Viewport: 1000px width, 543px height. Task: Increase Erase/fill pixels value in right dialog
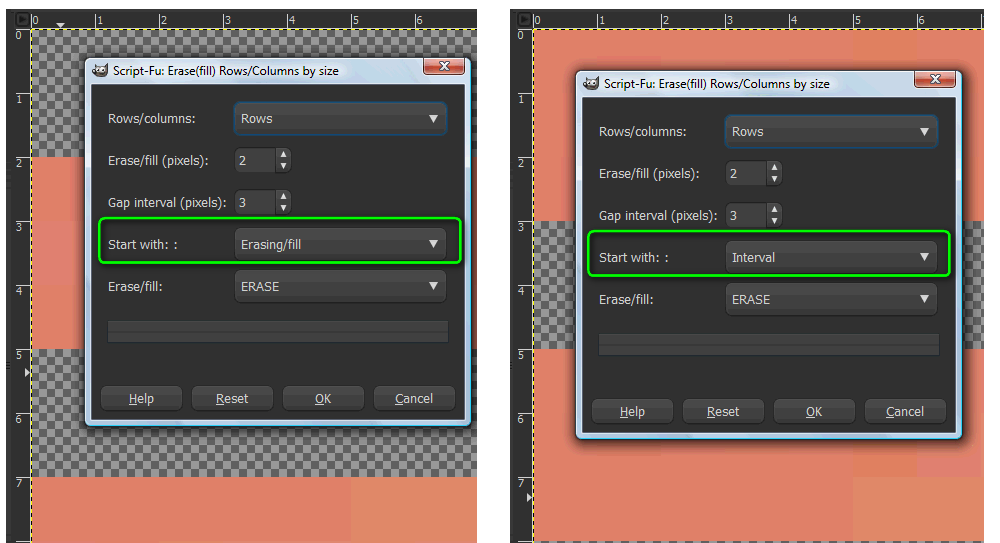click(775, 167)
